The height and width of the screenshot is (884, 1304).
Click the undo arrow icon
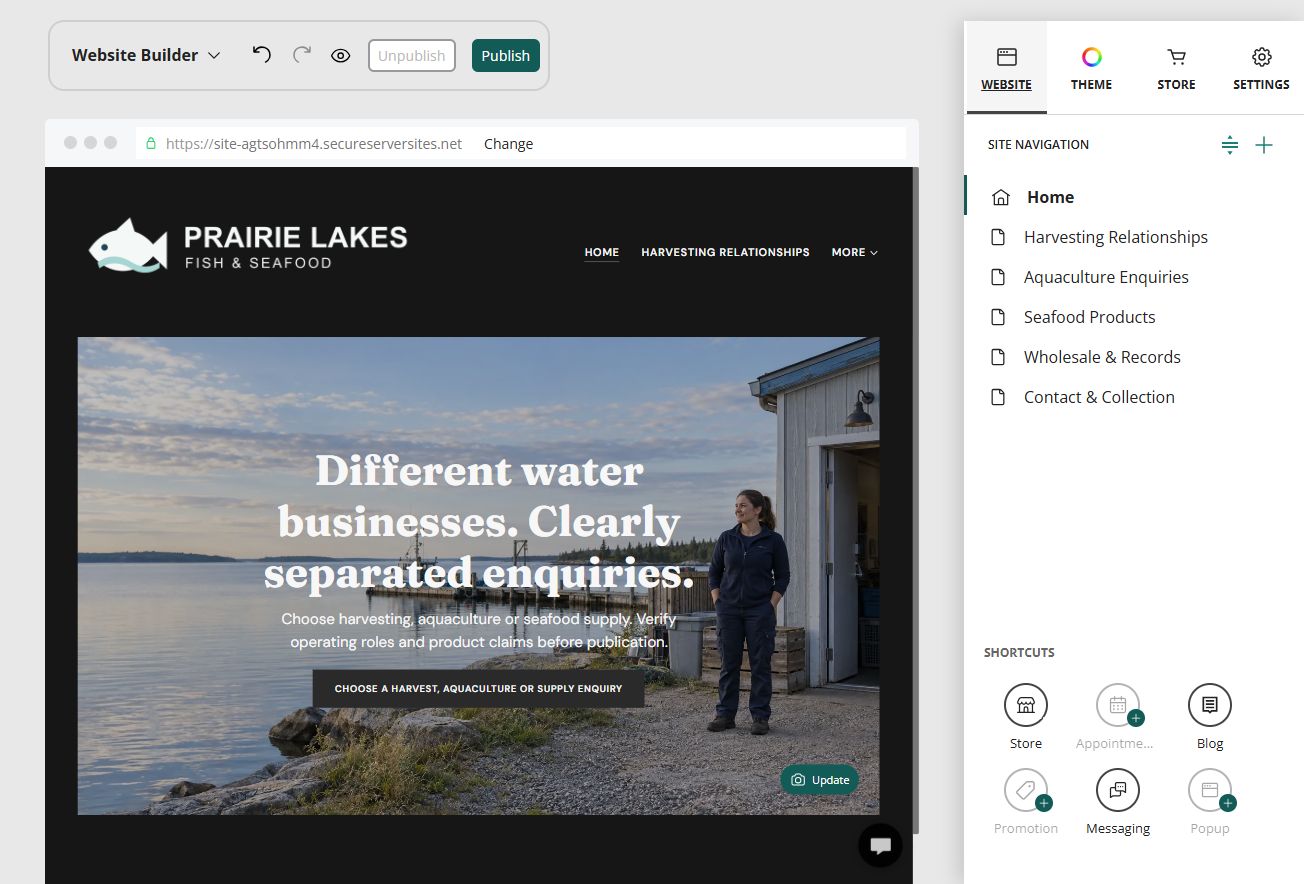tap(262, 55)
